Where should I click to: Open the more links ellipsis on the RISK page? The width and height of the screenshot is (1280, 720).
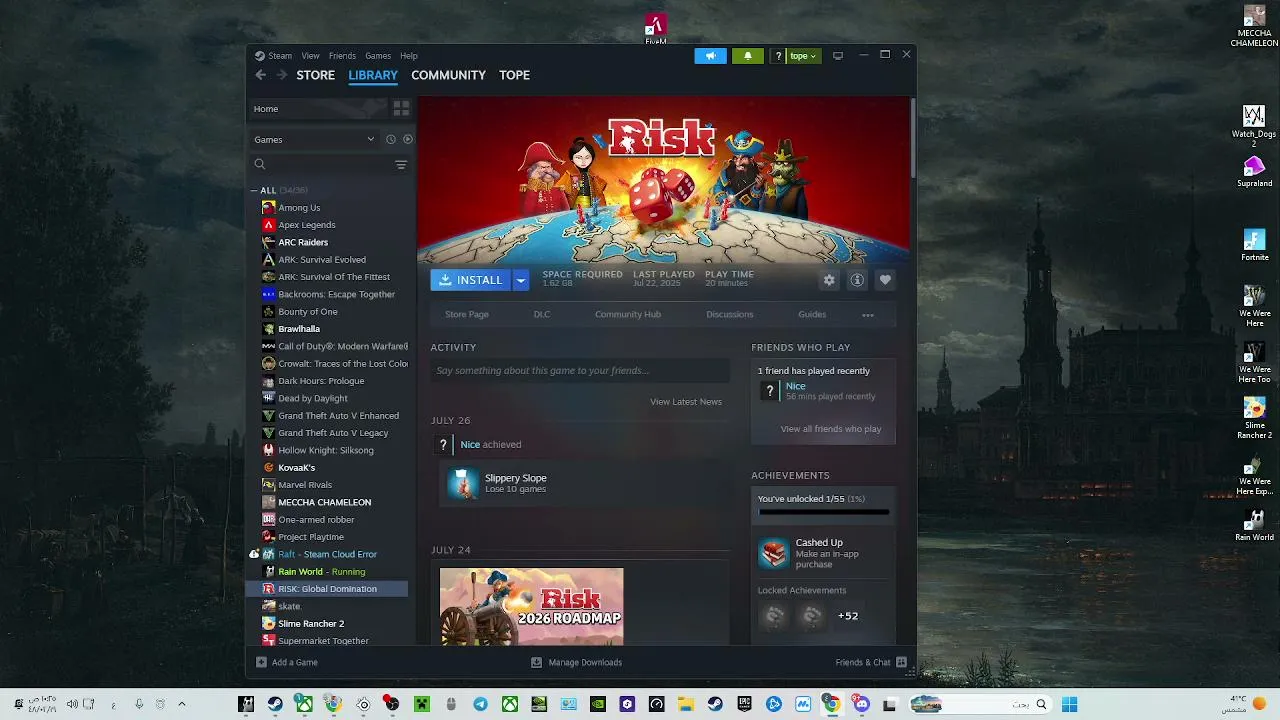point(868,315)
